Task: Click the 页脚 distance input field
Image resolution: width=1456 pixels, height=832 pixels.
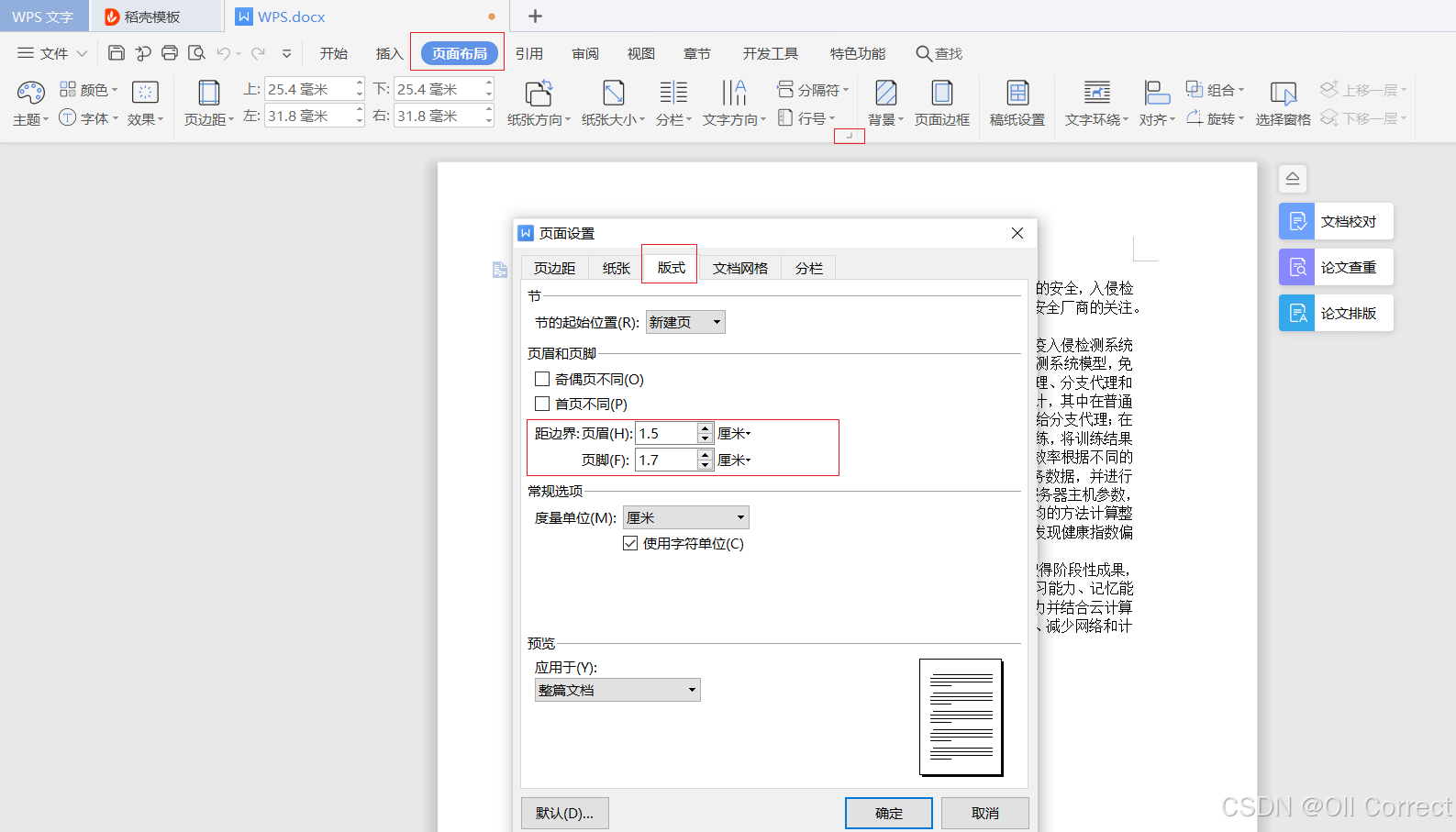Action: 666,460
